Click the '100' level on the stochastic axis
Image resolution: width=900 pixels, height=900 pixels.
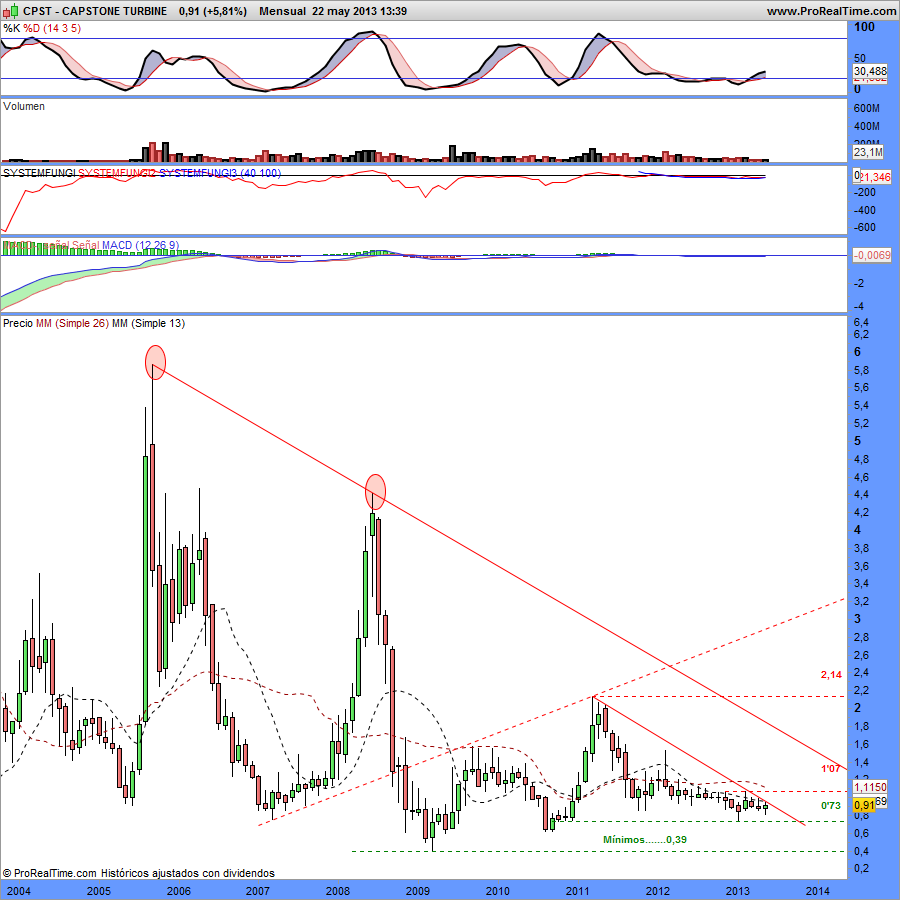864,27
